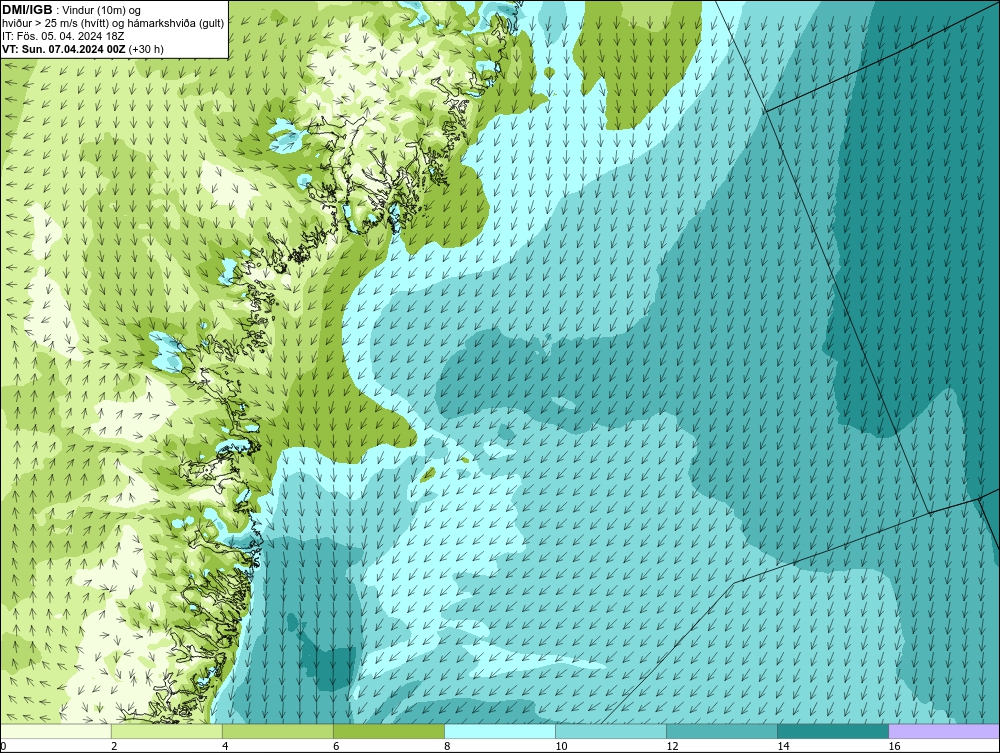
Task: Click the 'hviður > 25 m/s (hvítt)' description line
Action: (113, 24)
